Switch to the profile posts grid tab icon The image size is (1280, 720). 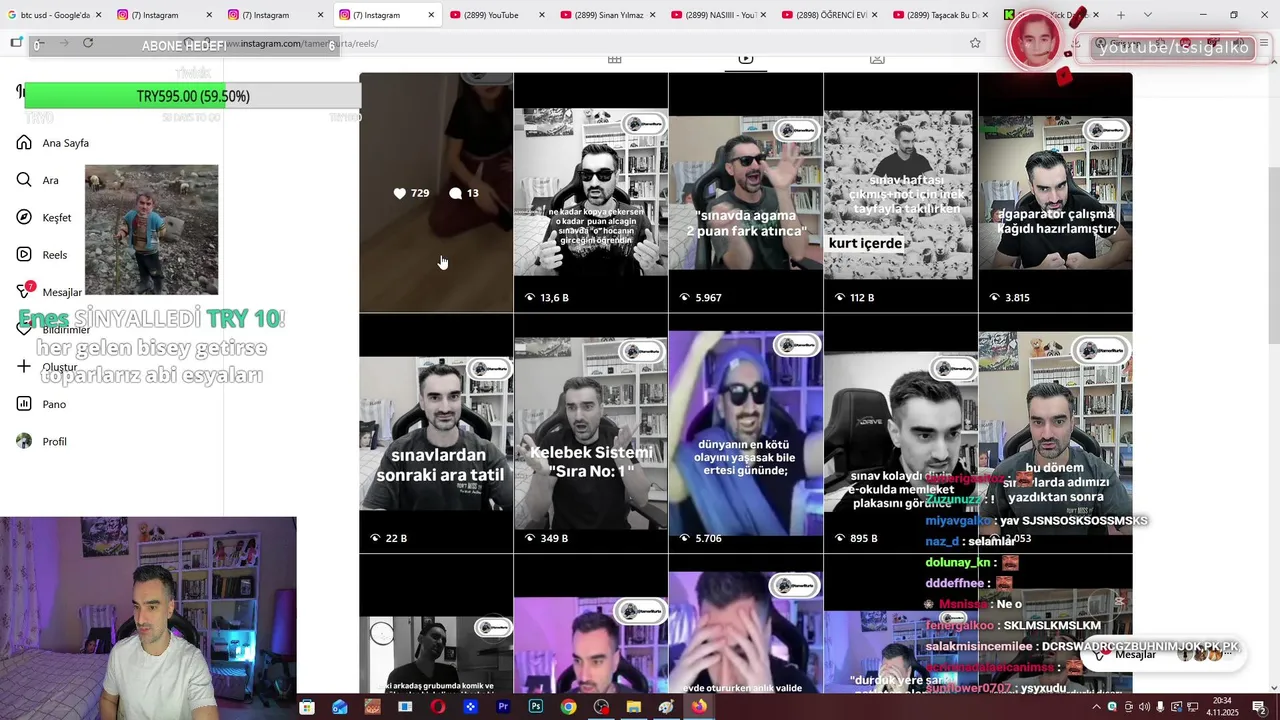(614, 59)
